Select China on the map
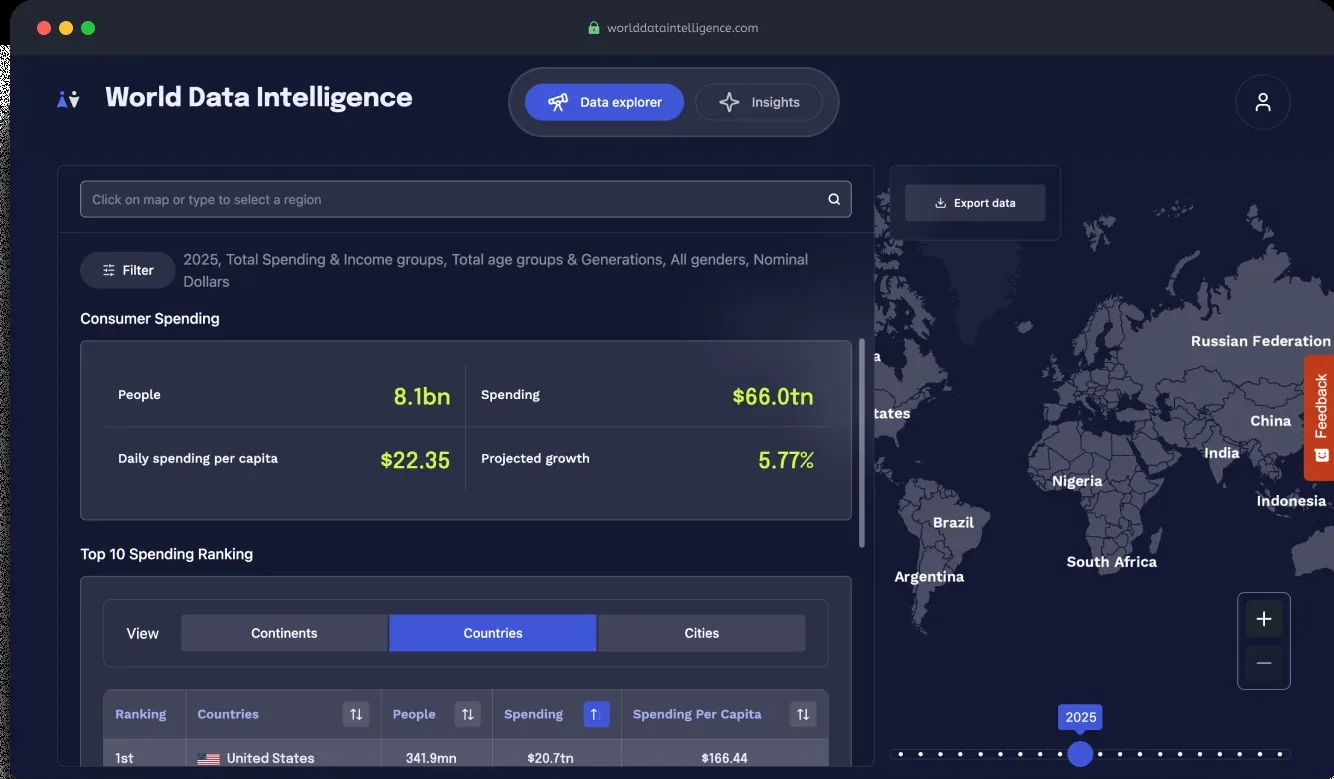The height and width of the screenshot is (779, 1334). (1270, 421)
